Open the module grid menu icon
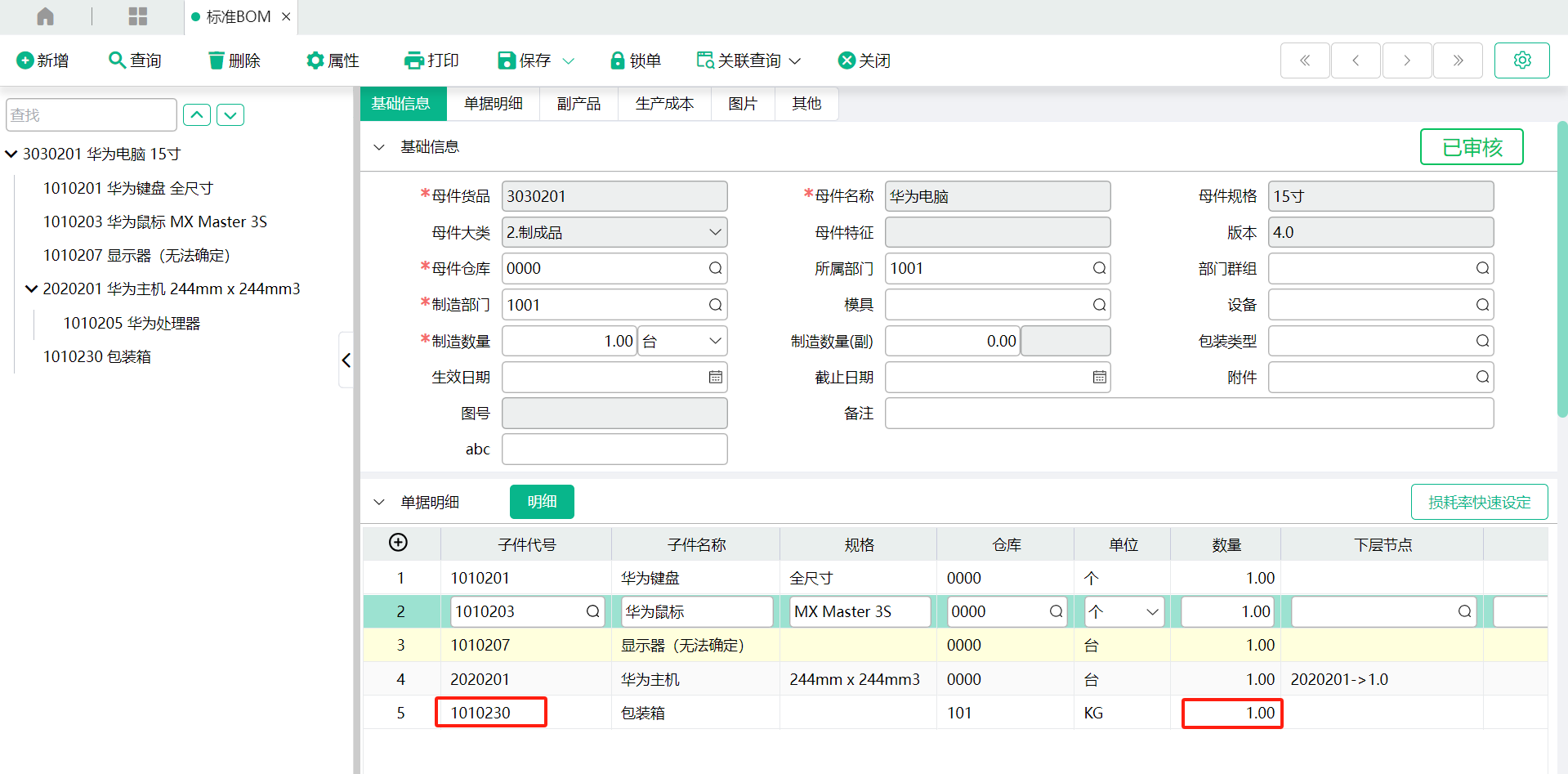This screenshot has height=774, width=1568. pyautogui.click(x=138, y=16)
